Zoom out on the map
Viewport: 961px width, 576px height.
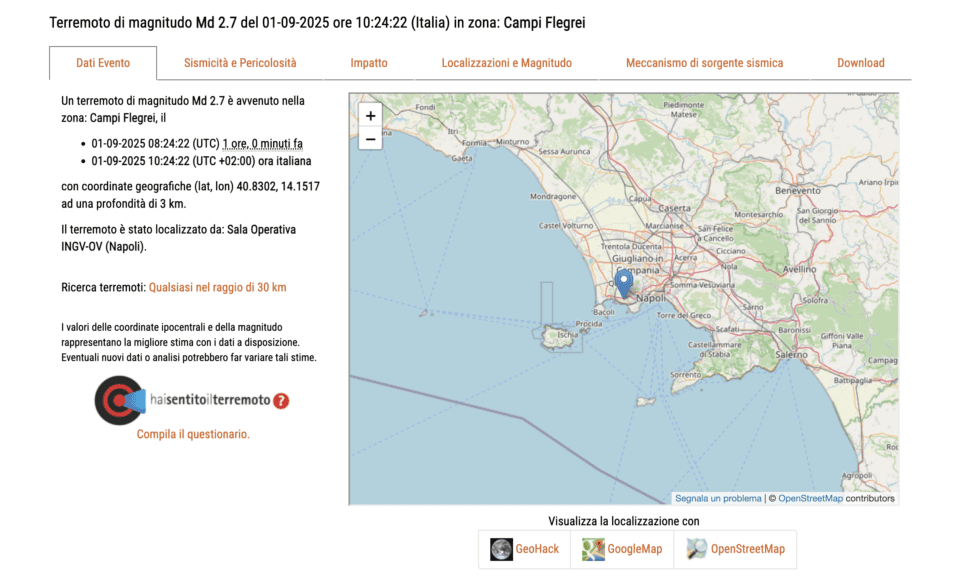[x=371, y=139]
